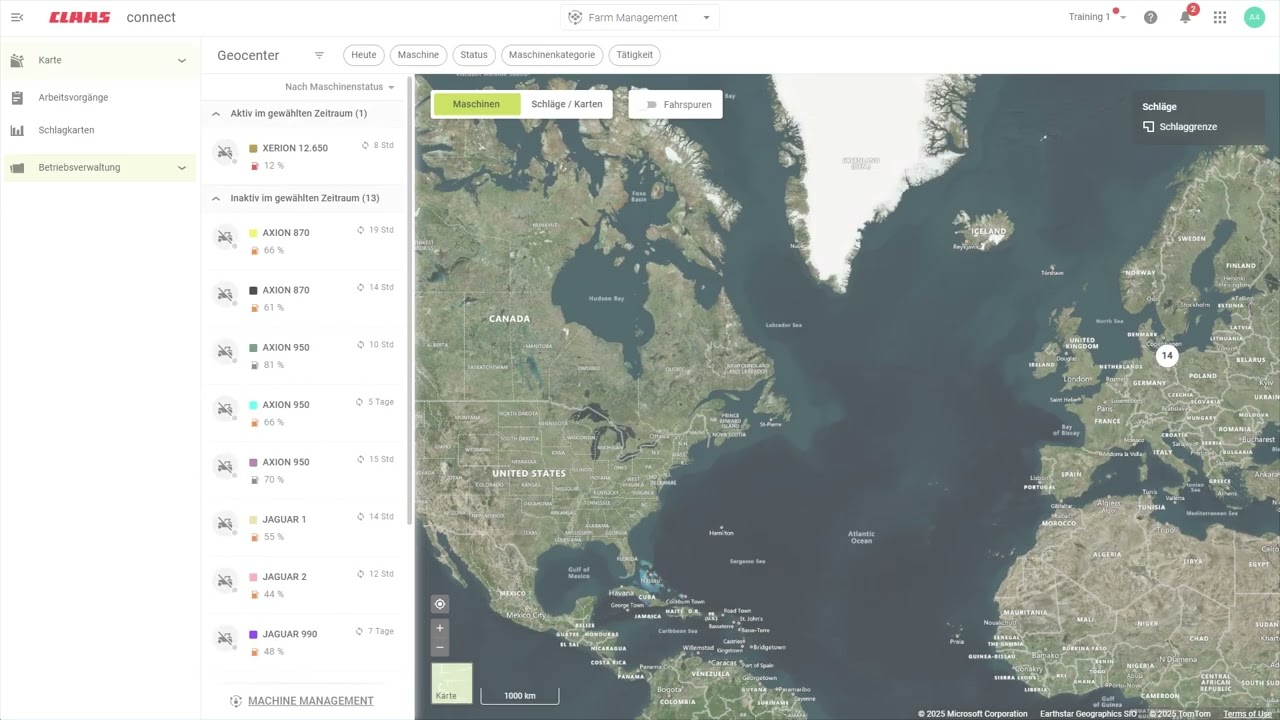
Task: Select the AXION 950 row with 81 %
Action: pos(305,356)
